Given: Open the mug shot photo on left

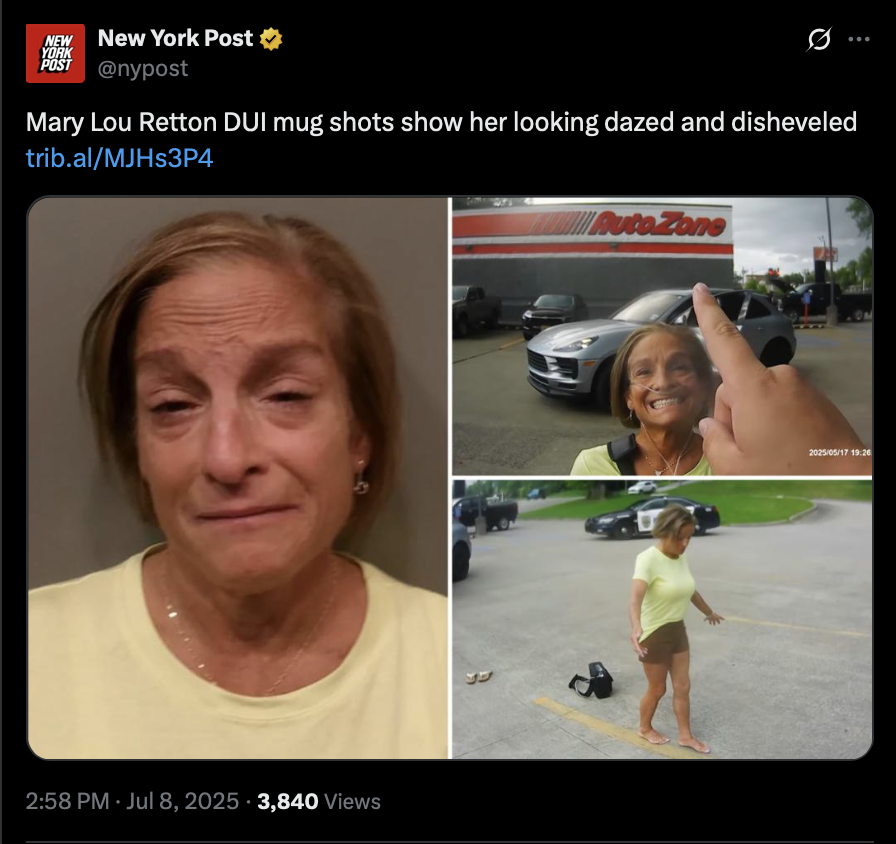Looking at the screenshot, I should point(238,478).
